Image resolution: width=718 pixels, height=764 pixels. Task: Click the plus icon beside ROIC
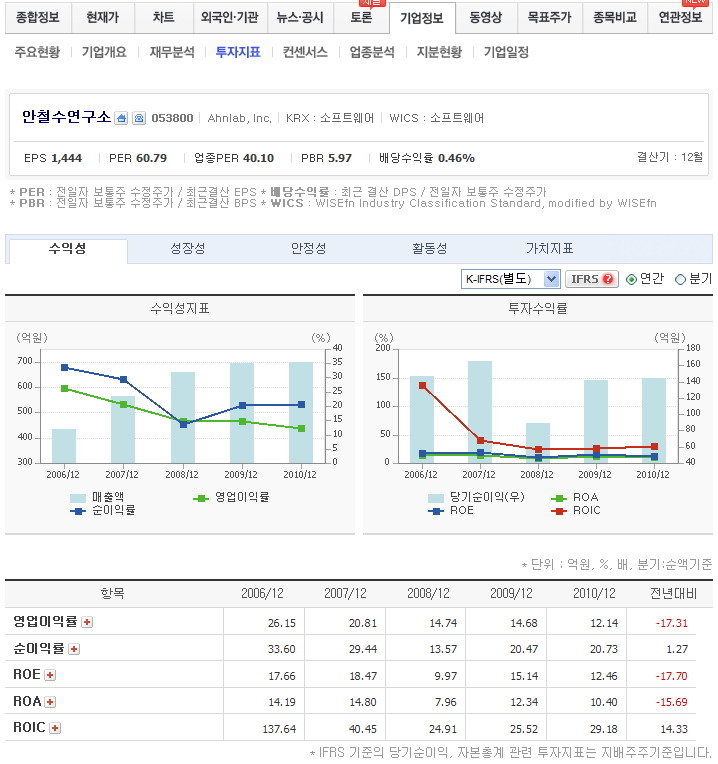click(55, 728)
